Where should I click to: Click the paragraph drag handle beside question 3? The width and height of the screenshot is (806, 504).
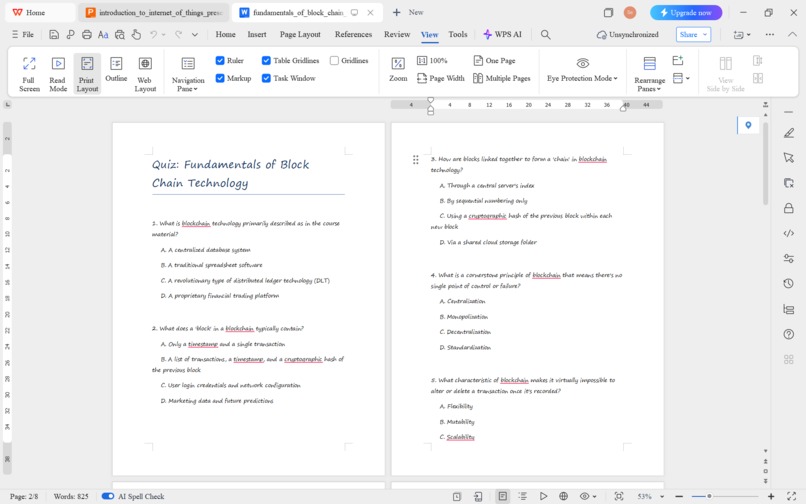pos(415,160)
